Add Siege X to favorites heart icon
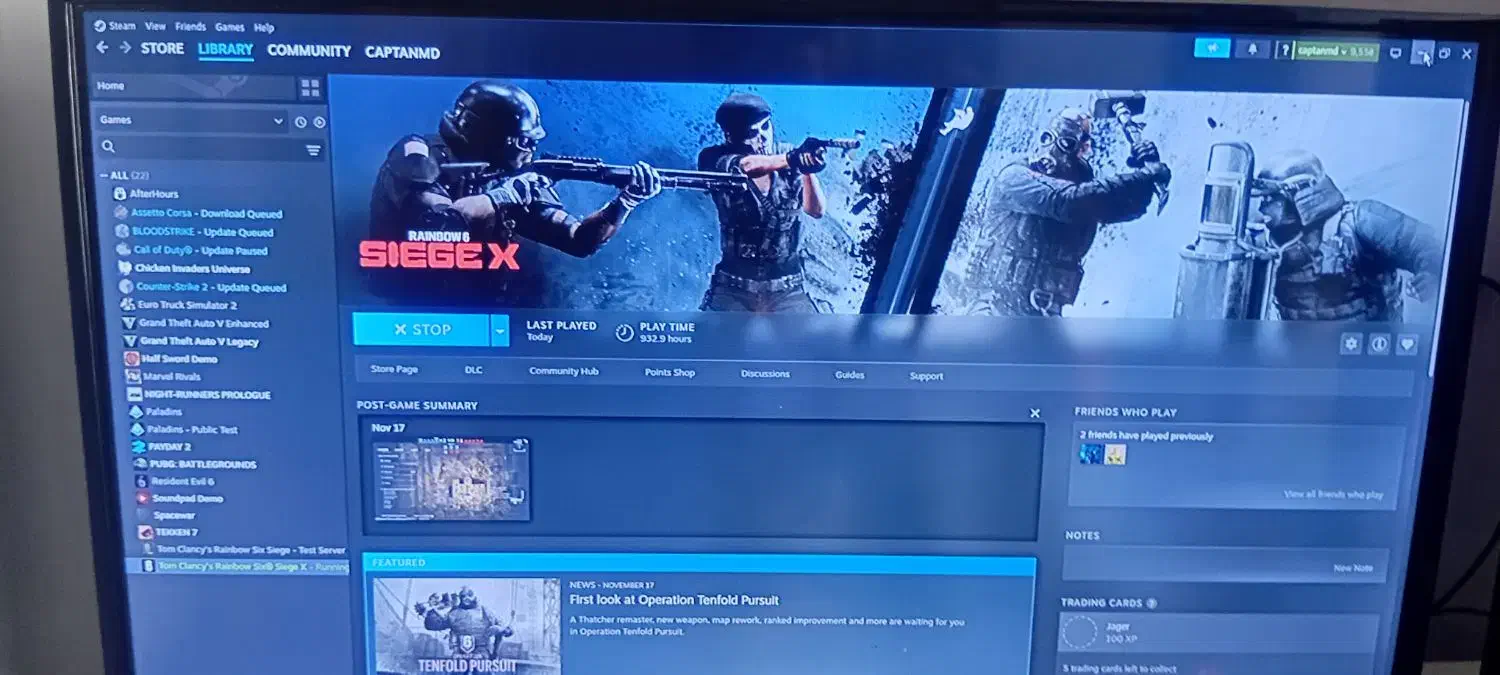This screenshot has height=675, width=1500. point(1407,344)
